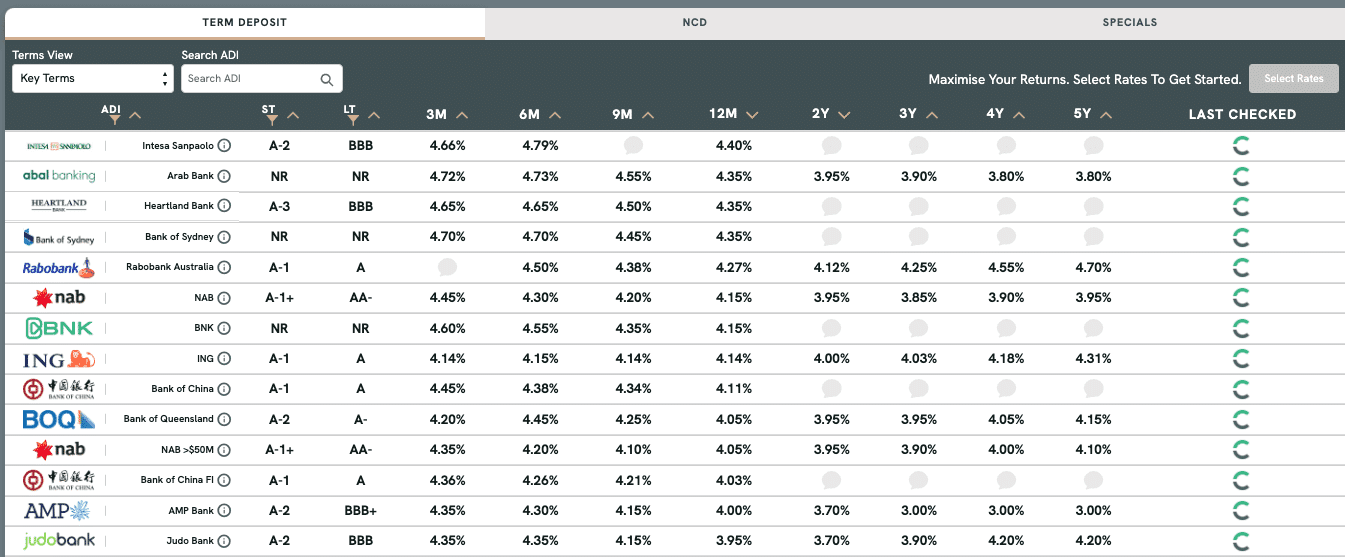Click the Intesa Sanpaolo last-checked refresh icon

[x=1241, y=146]
